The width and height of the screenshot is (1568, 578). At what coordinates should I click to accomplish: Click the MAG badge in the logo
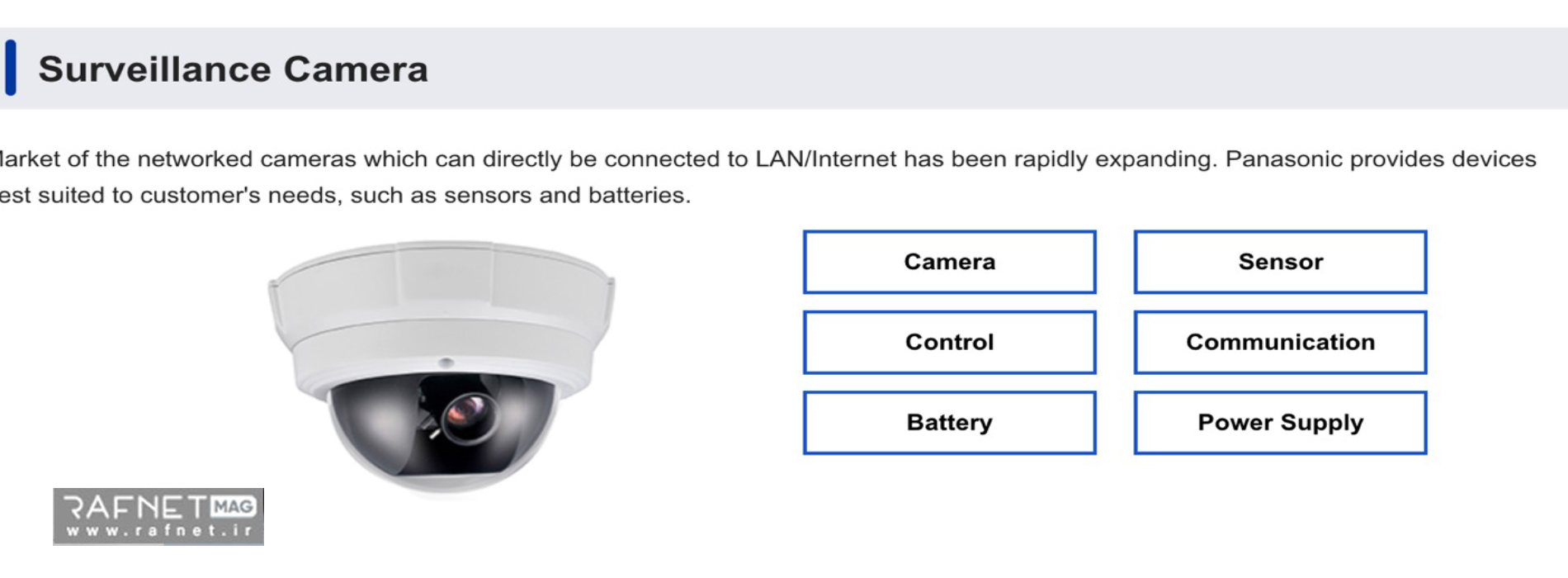(x=234, y=506)
